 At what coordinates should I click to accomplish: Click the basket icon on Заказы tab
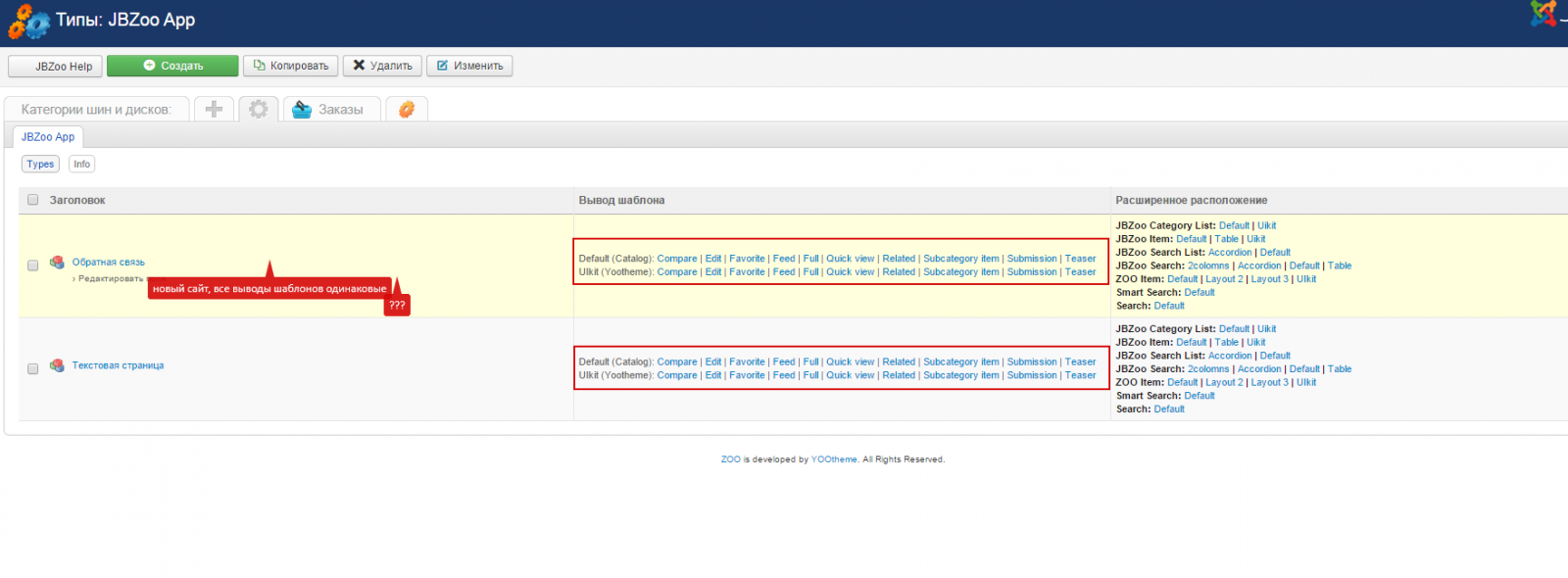tap(302, 109)
